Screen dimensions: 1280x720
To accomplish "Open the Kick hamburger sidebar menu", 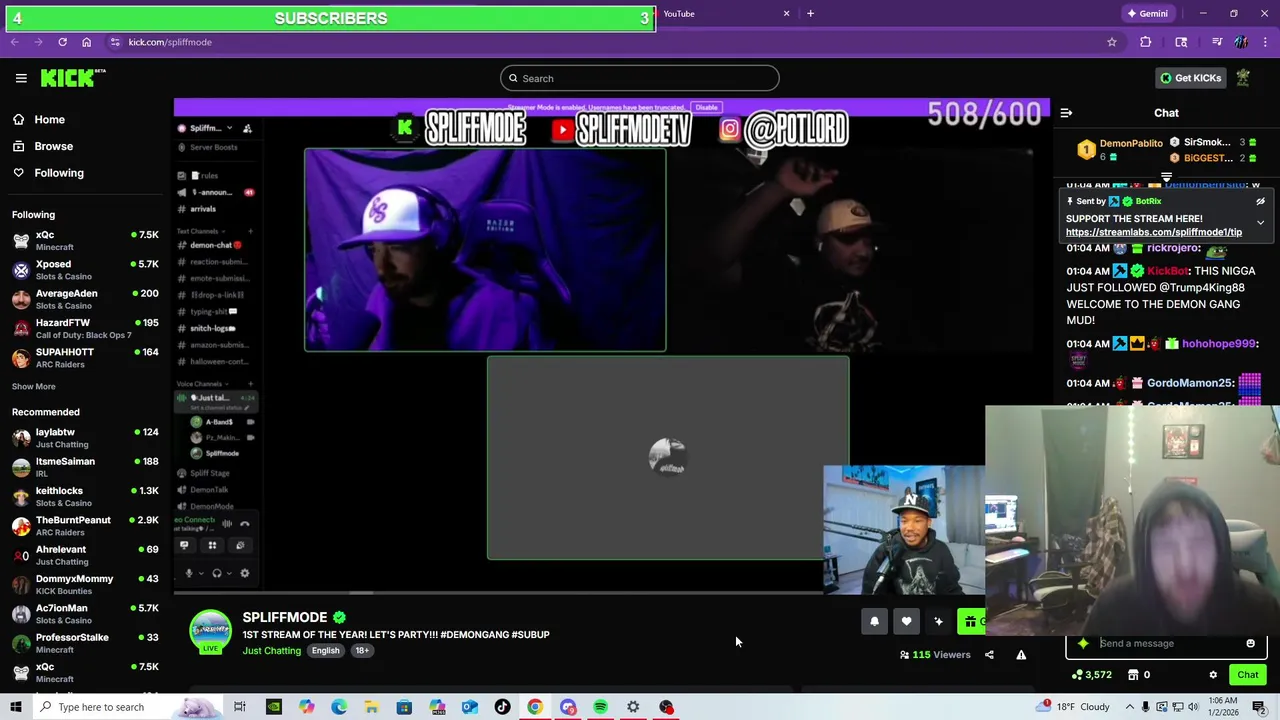I will 21,78.
